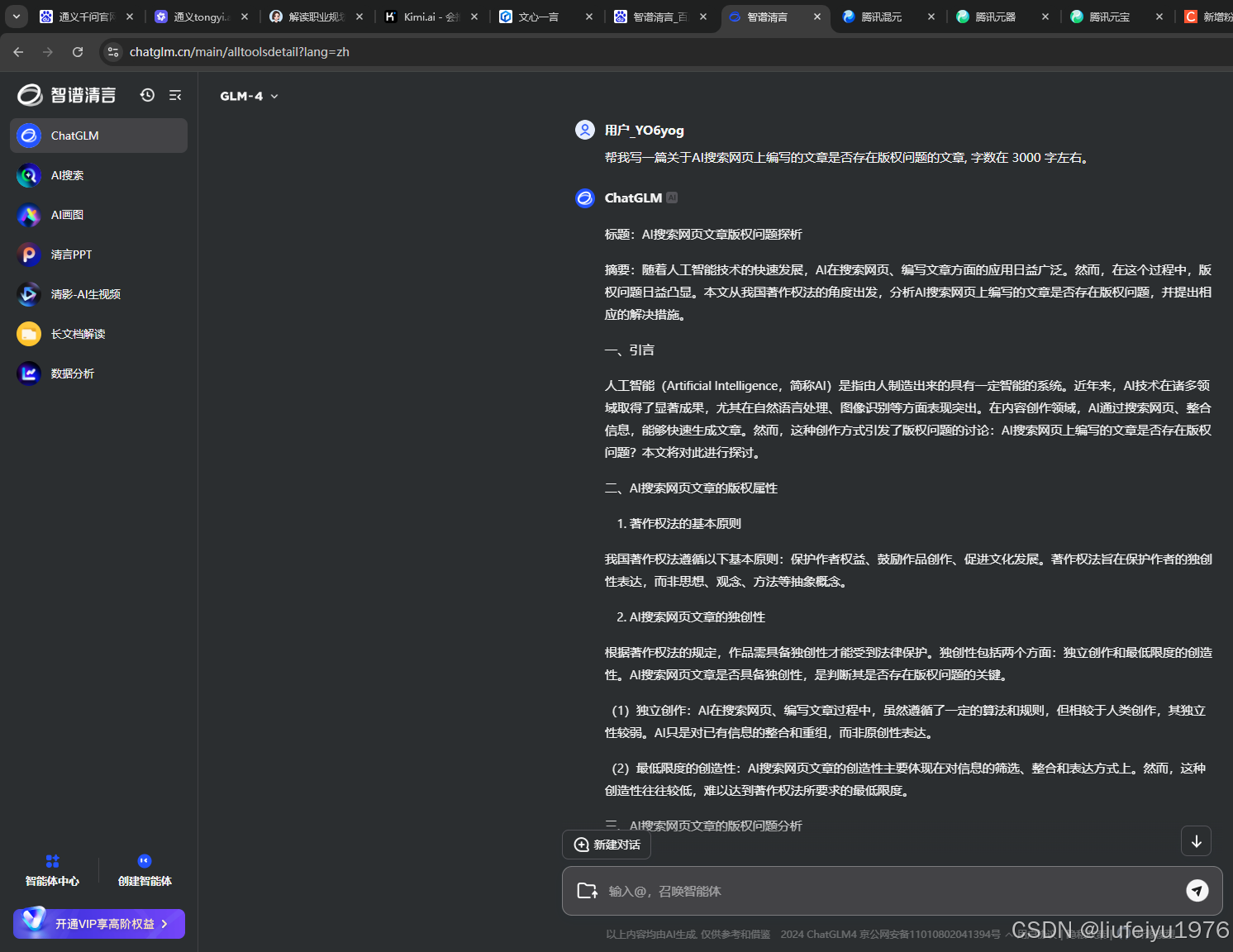Click the 智谱清言 logo

[67, 95]
